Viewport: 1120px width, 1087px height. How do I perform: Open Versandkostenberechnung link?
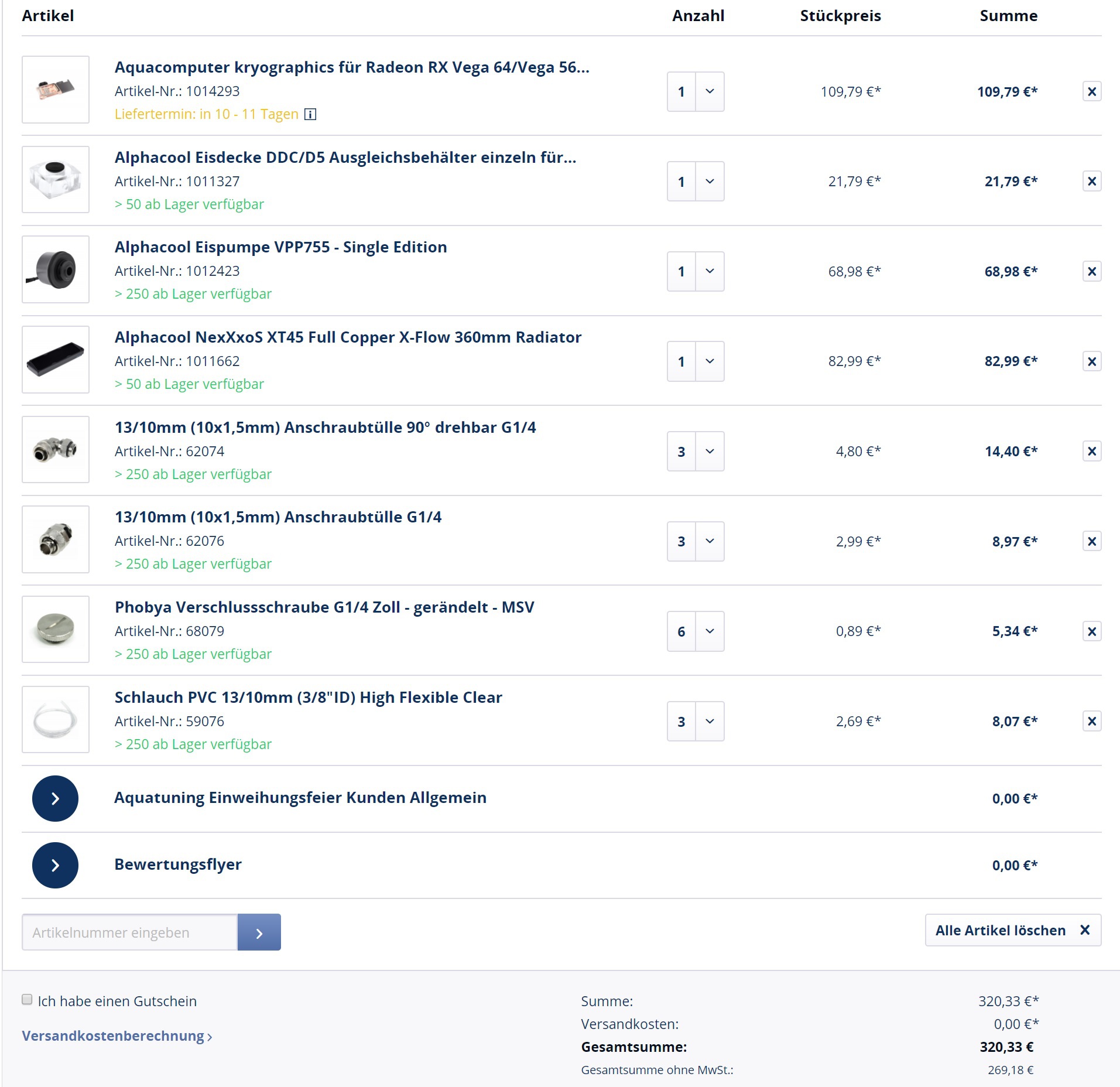coord(117,1035)
